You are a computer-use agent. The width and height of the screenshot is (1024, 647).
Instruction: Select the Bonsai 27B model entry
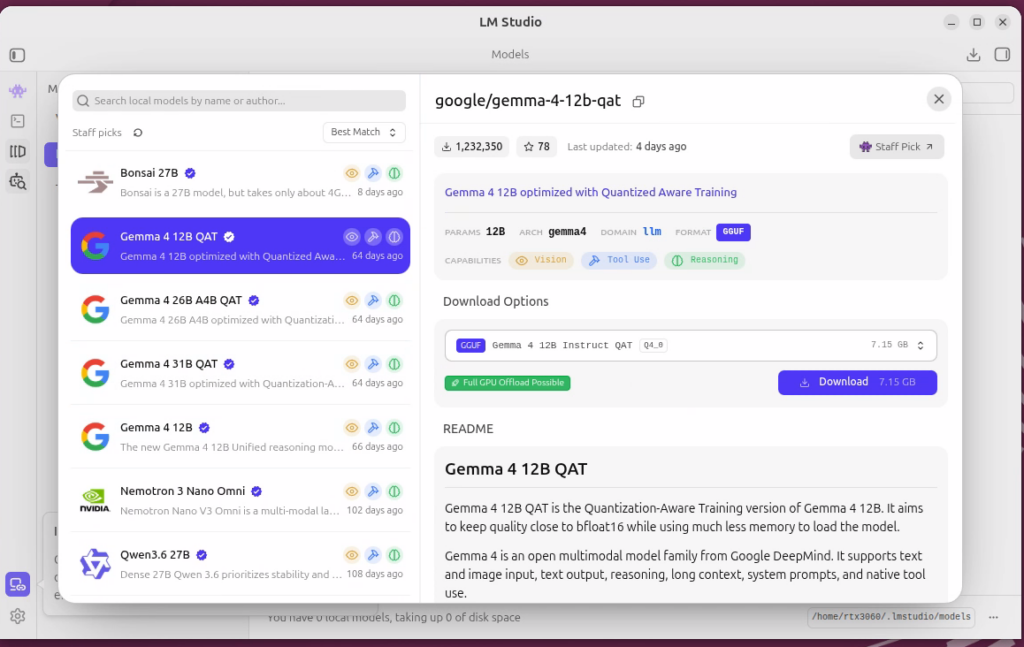240,182
